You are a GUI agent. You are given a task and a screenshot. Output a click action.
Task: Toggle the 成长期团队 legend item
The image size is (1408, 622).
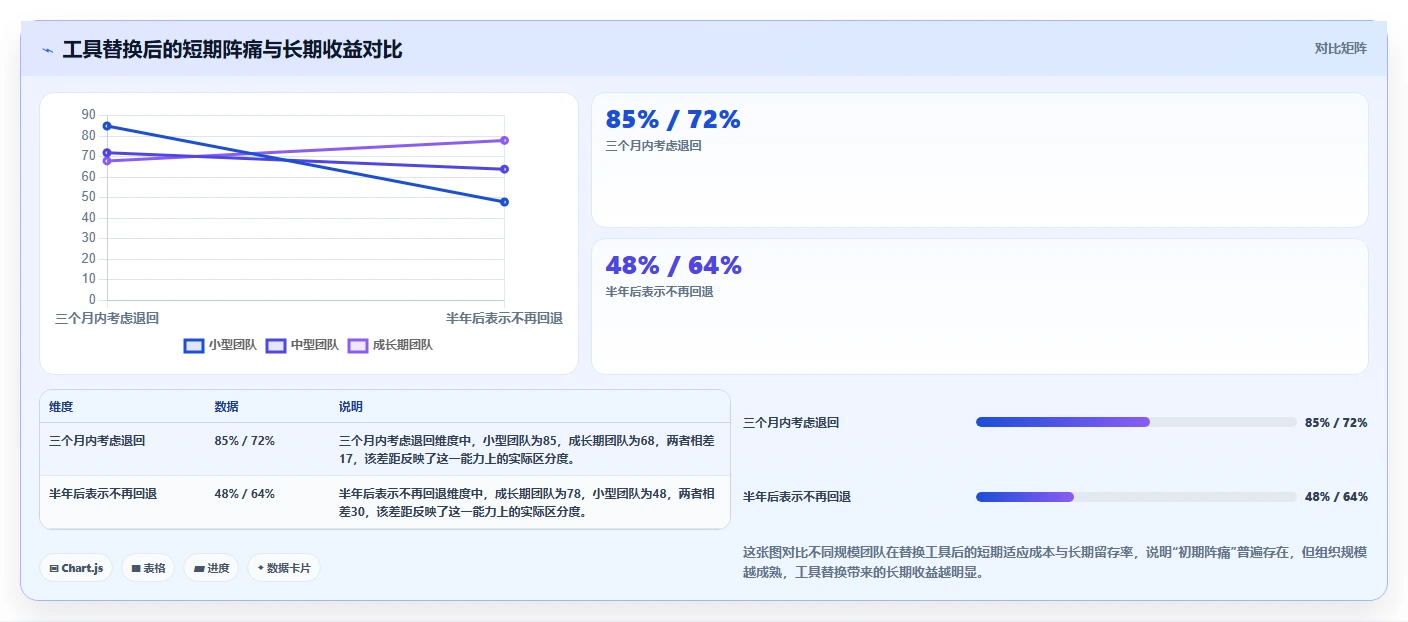pyautogui.click(x=390, y=345)
